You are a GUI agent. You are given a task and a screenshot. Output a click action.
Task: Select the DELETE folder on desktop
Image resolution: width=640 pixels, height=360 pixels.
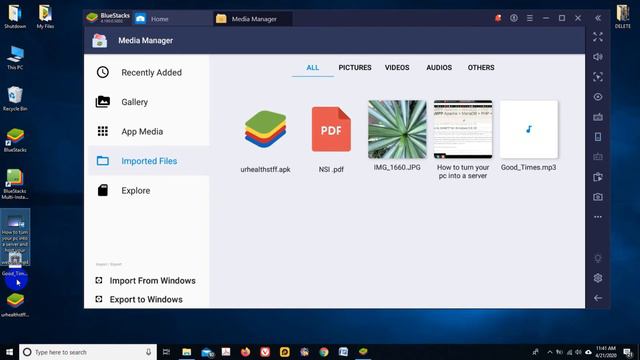click(x=623, y=16)
